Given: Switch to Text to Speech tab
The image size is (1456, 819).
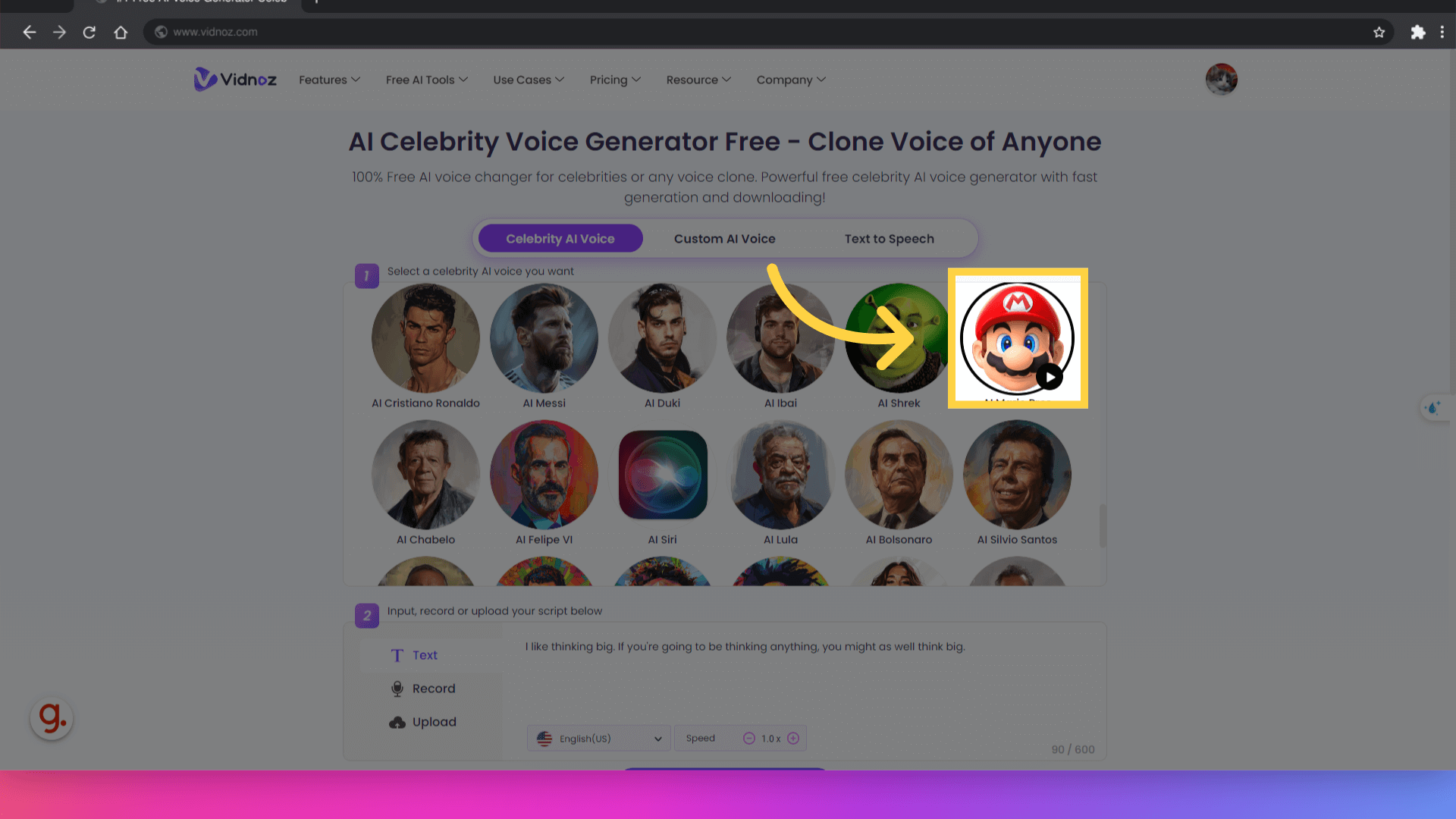Looking at the screenshot, I should (888, 239).
